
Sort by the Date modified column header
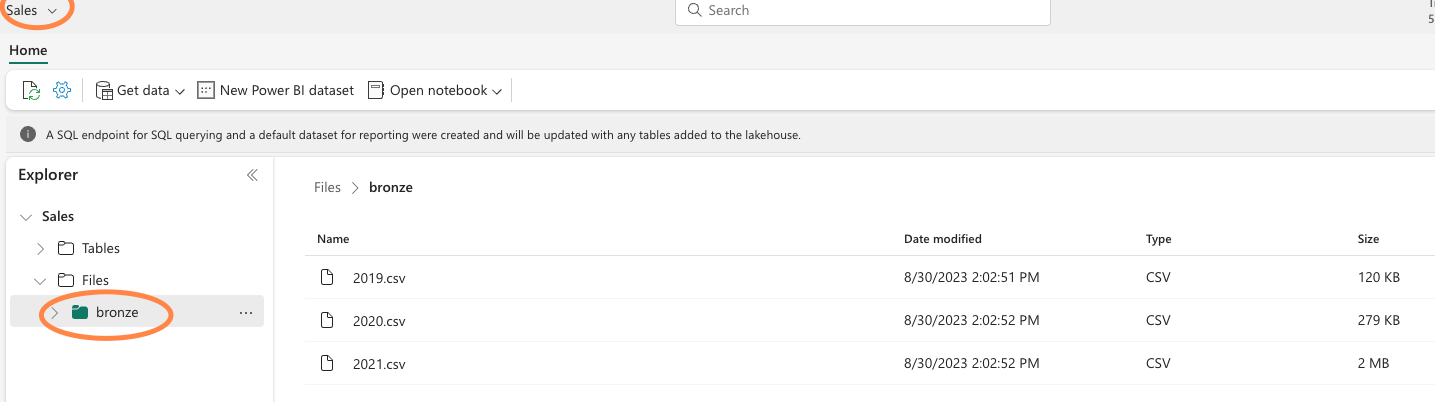coord(943,239)
